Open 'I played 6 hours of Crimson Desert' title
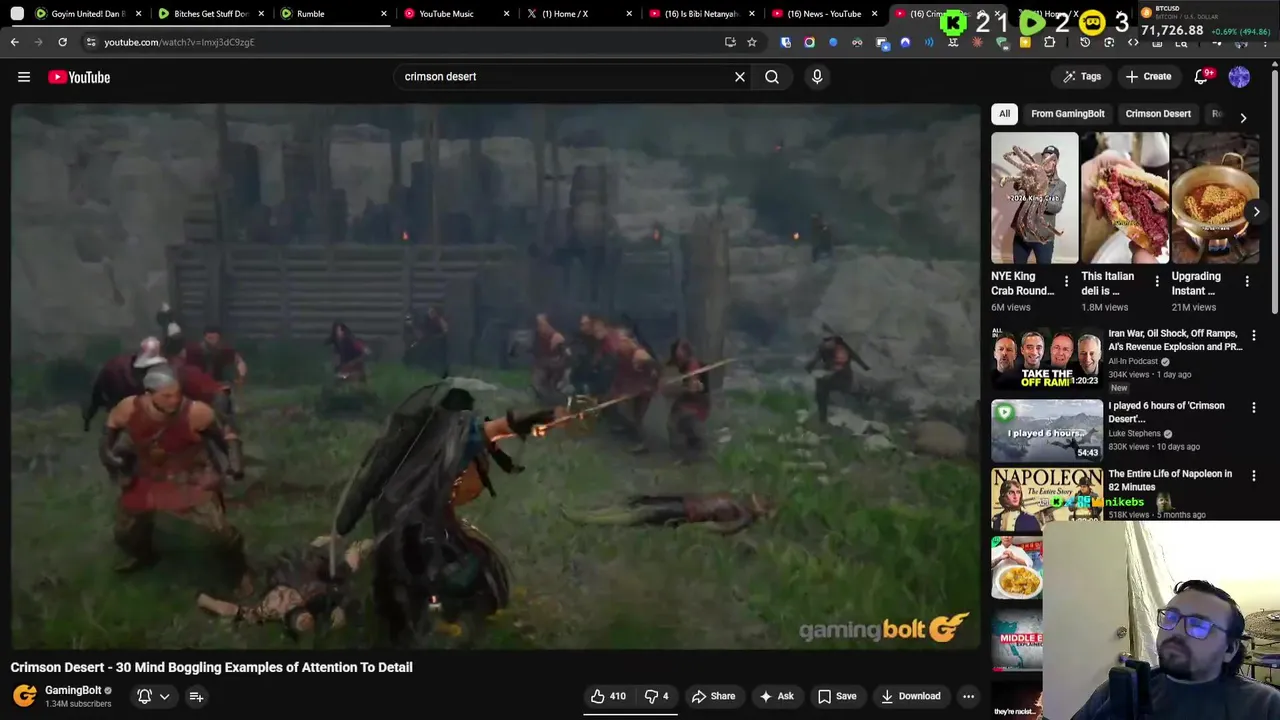The image size is (1280, 720). tap(1166, 412)
